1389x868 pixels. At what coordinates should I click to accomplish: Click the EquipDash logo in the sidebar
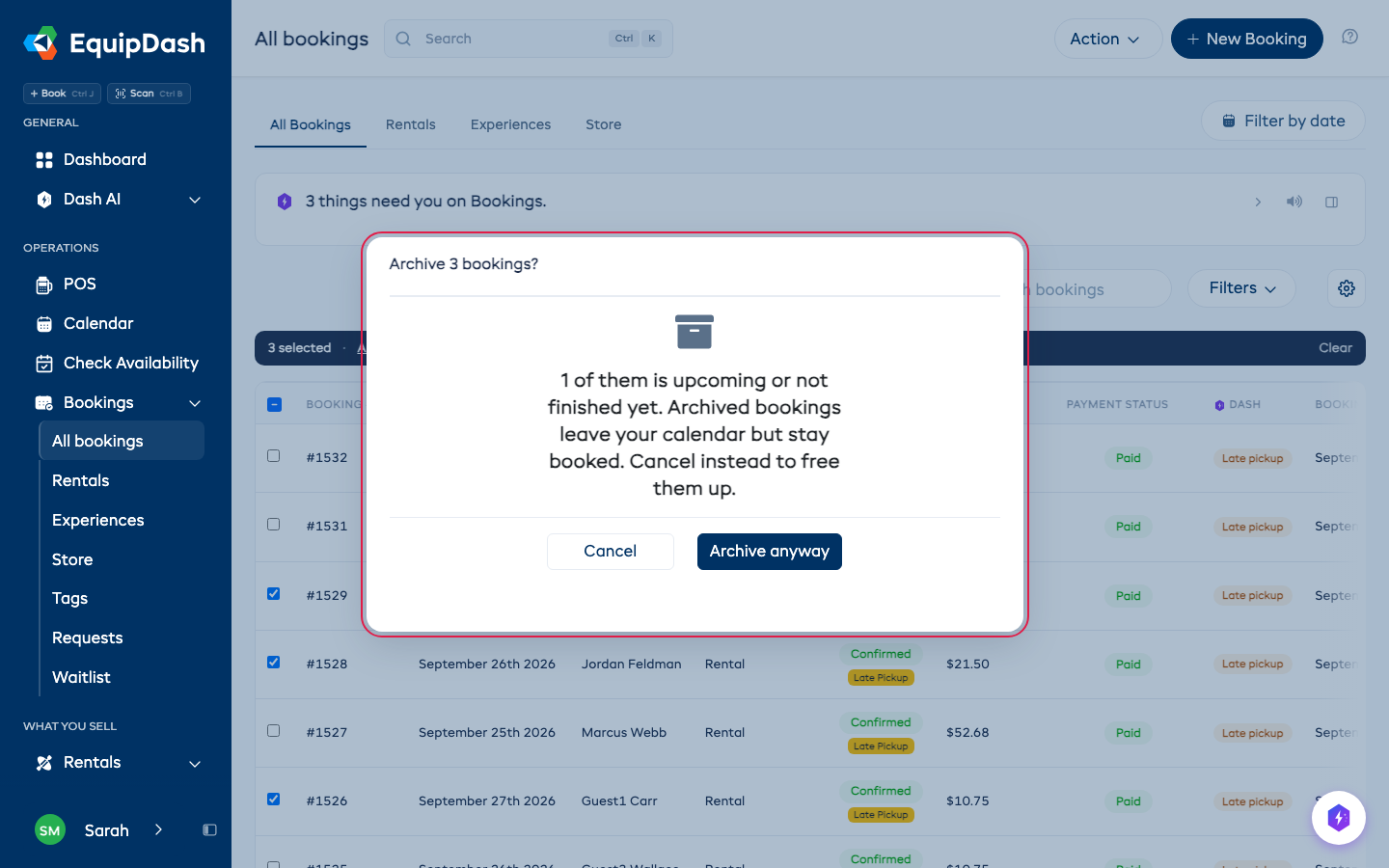(114, 43)
